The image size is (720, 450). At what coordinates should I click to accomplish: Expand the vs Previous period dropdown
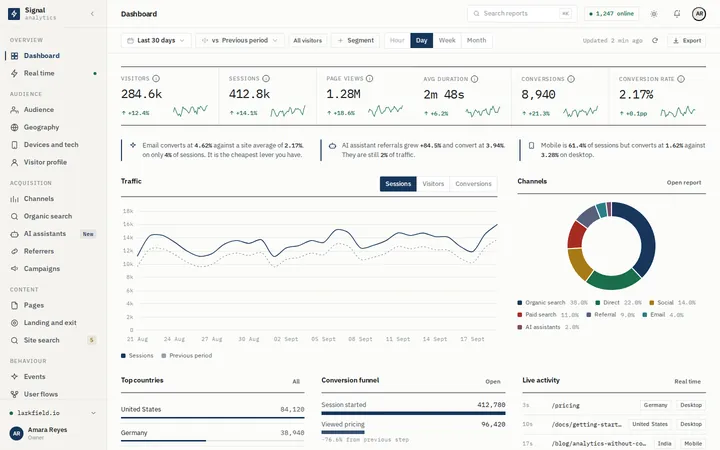coord(240,40)
